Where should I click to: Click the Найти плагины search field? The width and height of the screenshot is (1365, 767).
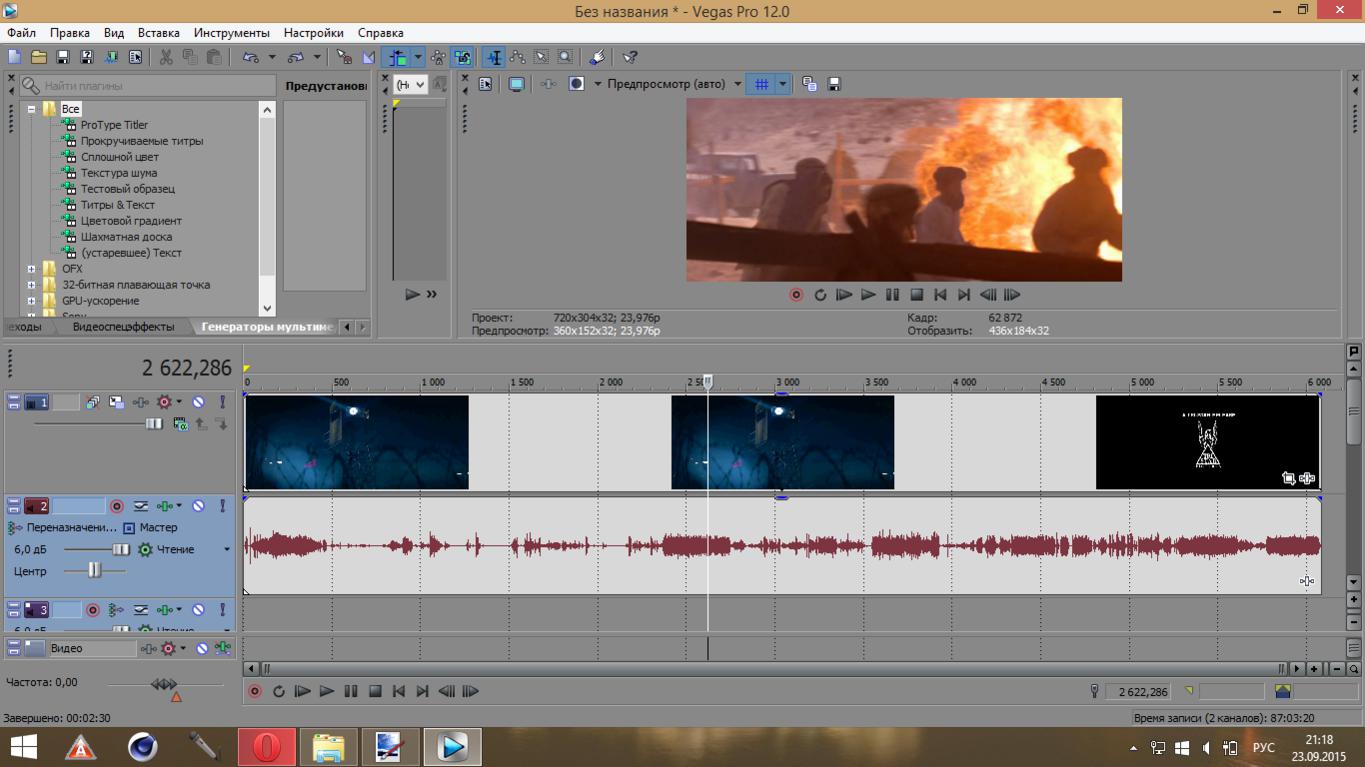pos(150,86)
